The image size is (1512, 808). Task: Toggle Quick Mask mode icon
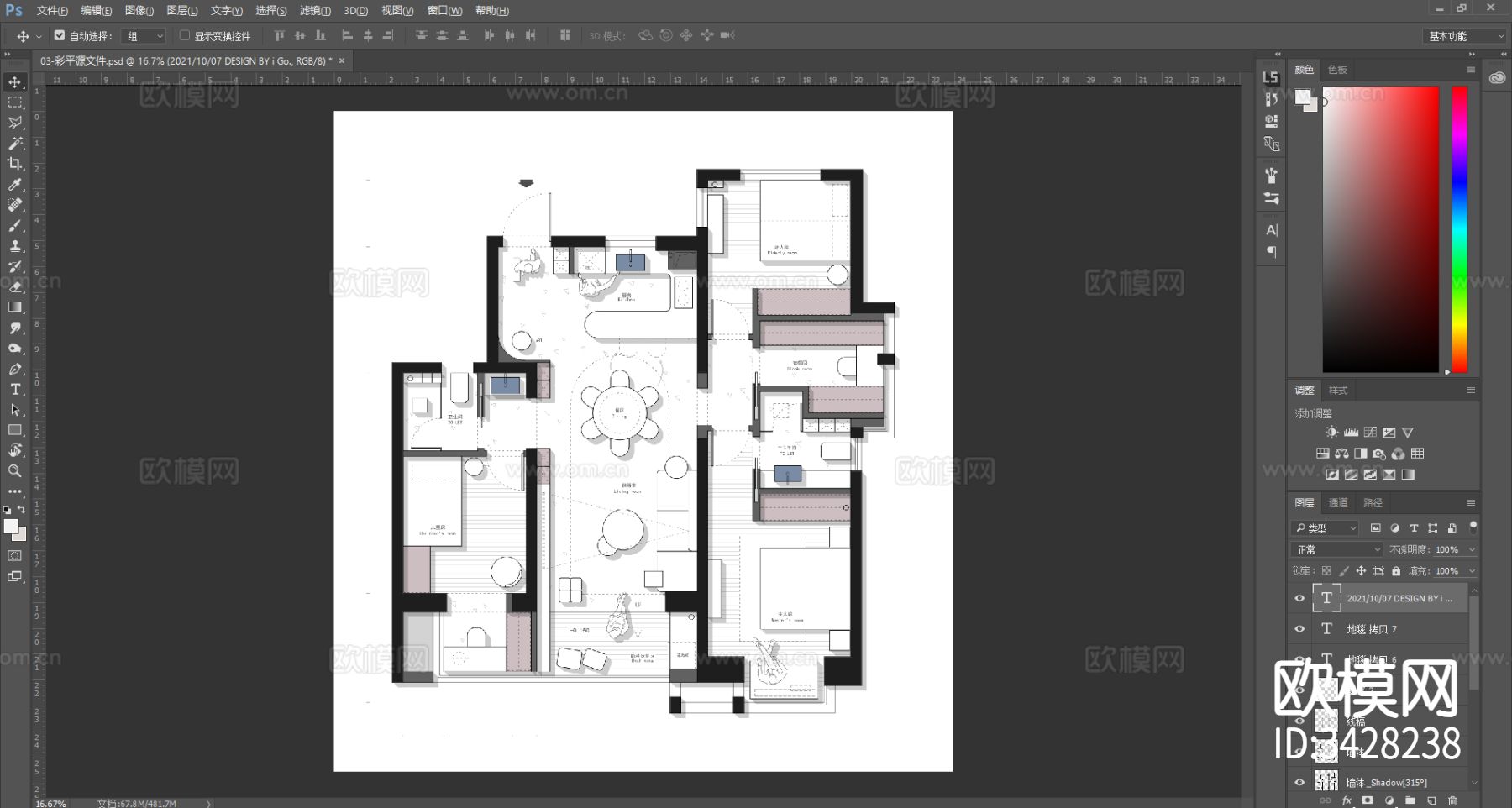[15, 556]
